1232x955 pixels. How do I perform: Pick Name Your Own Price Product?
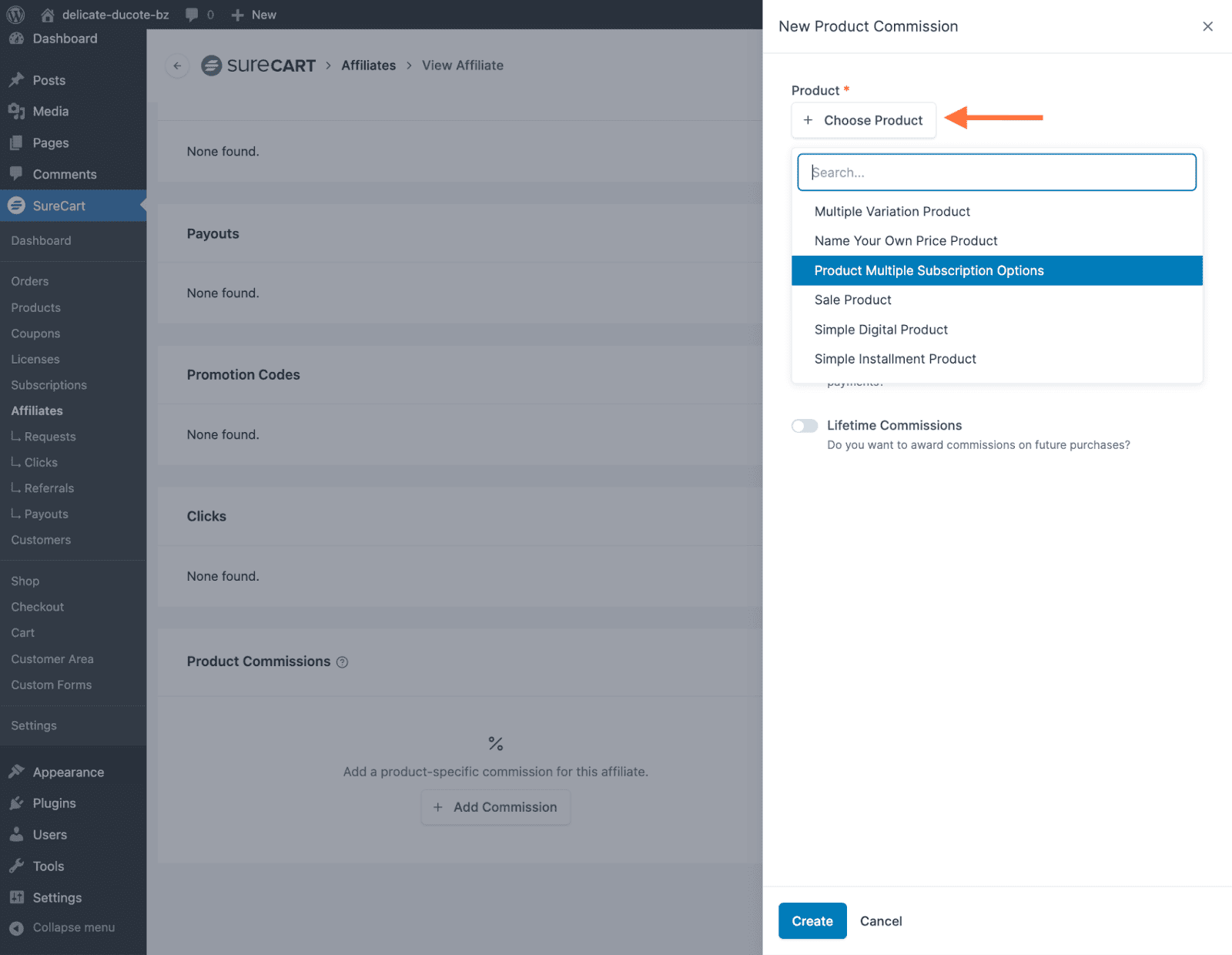pyautogui.click(x=906, y=241)
